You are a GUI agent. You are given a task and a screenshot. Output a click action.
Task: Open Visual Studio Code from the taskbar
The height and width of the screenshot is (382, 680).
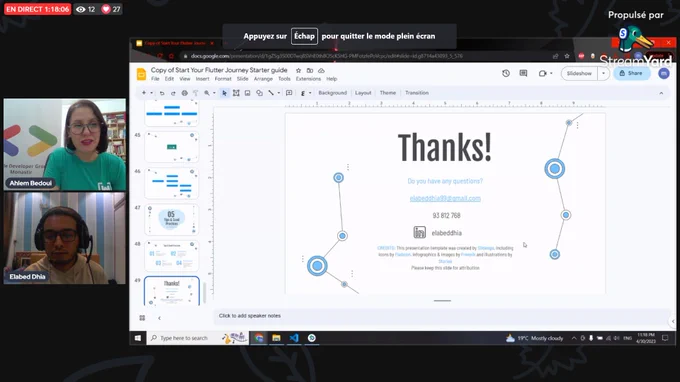pos(294,338)
